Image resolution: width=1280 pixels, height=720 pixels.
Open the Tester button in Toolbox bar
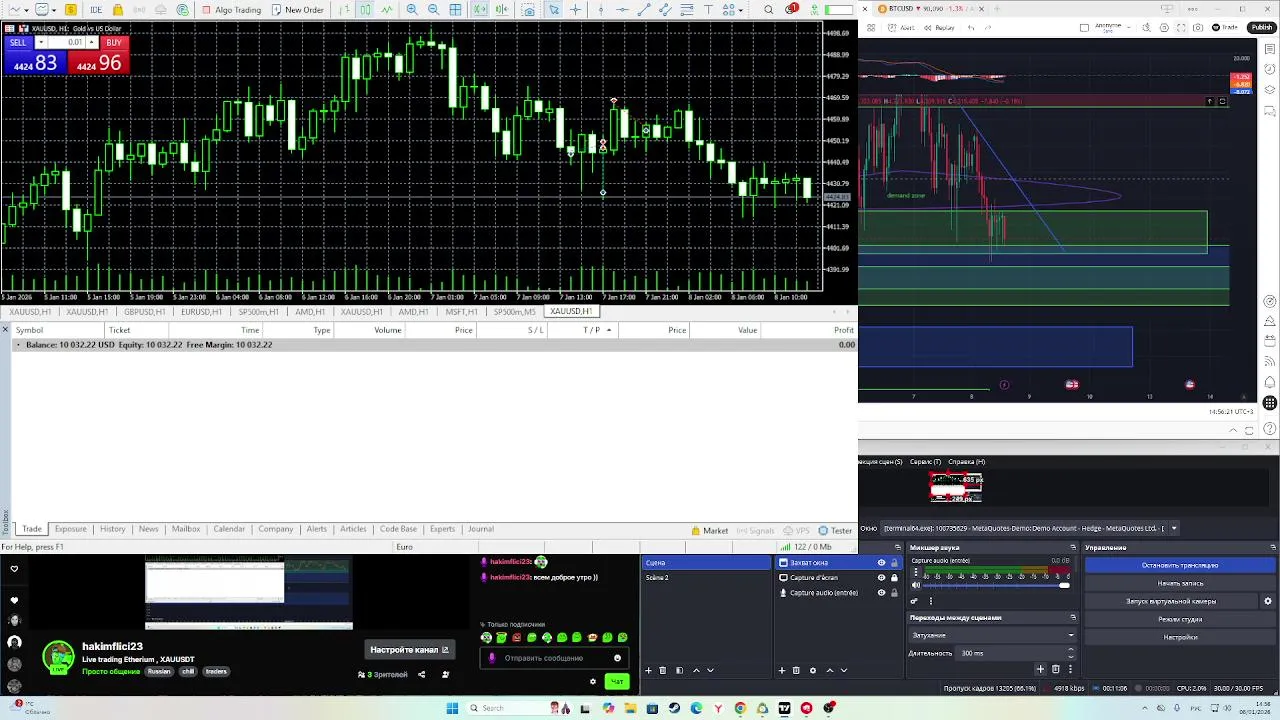tap(836, 531)
